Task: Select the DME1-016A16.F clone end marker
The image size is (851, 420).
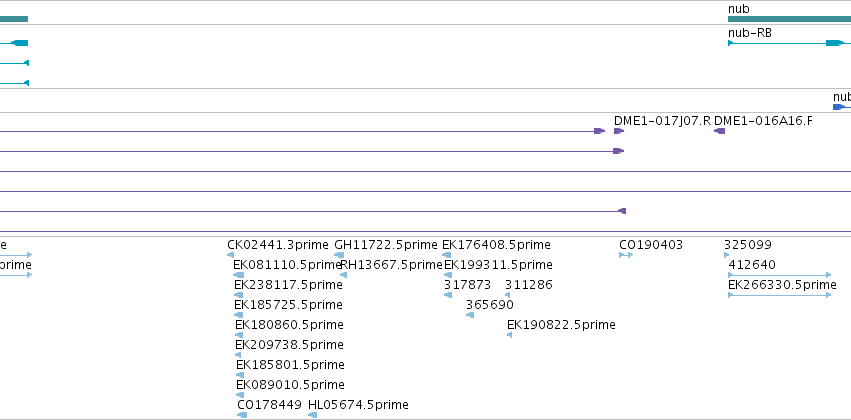Action: [719, 131]
